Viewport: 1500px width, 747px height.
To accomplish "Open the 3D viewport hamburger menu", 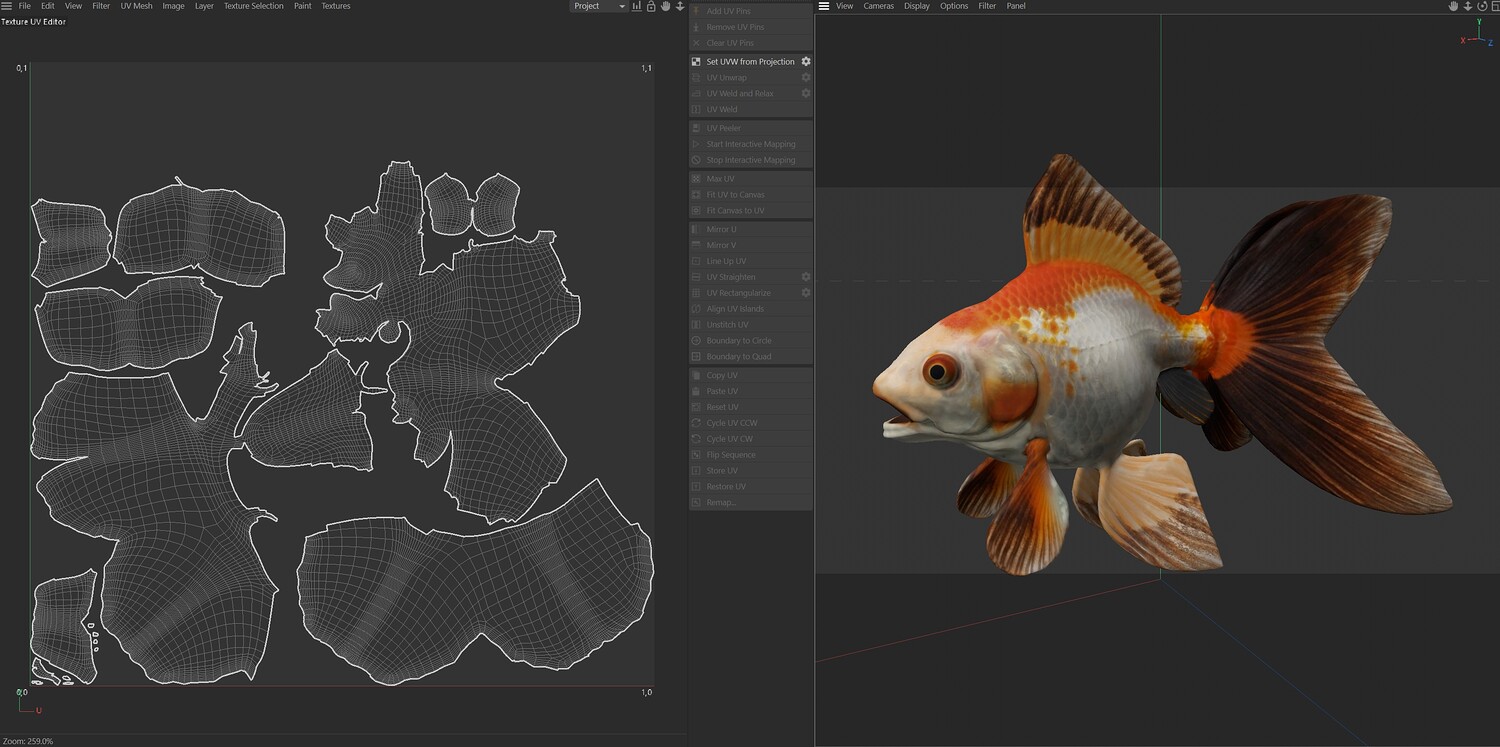I will pos(824,6).
